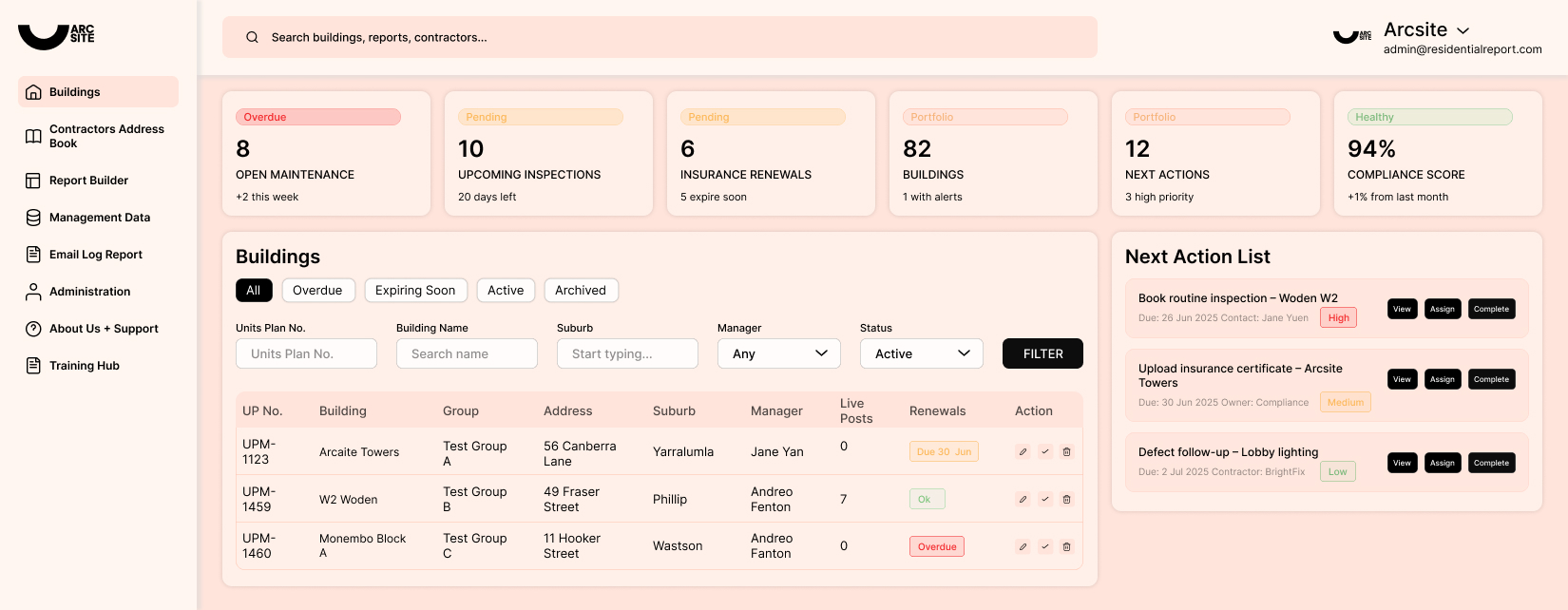The image size is (1568, 610).
Task: Click the Building Name search field
Action: [x=467, y=353]
